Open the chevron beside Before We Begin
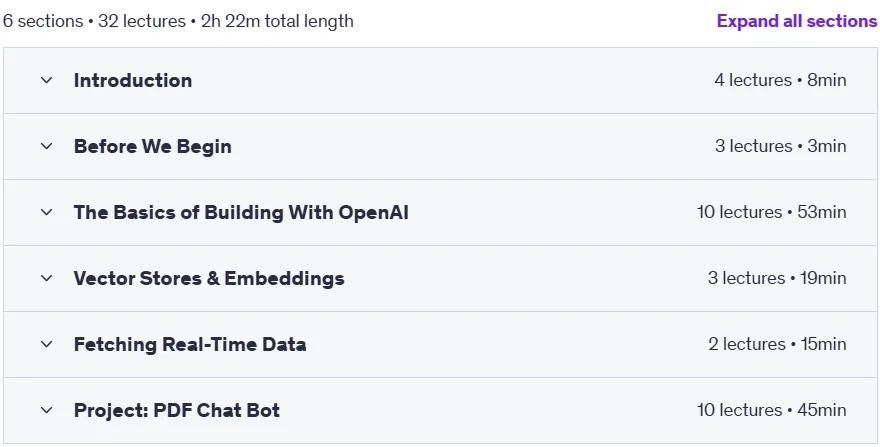Image resolution: width=880 pixels, height=447 pixels. tap(47, 147)
